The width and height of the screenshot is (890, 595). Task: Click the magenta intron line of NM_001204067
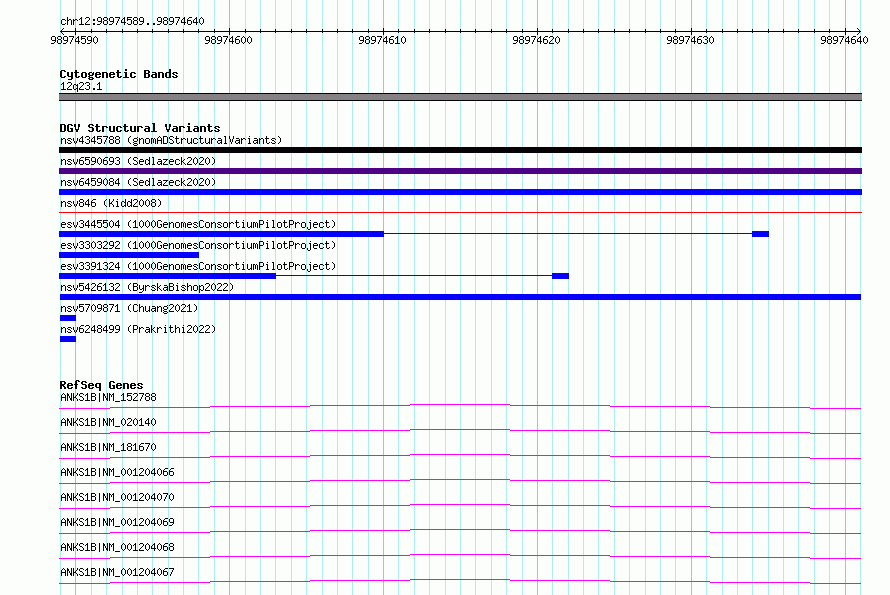[x=460, y=581]
